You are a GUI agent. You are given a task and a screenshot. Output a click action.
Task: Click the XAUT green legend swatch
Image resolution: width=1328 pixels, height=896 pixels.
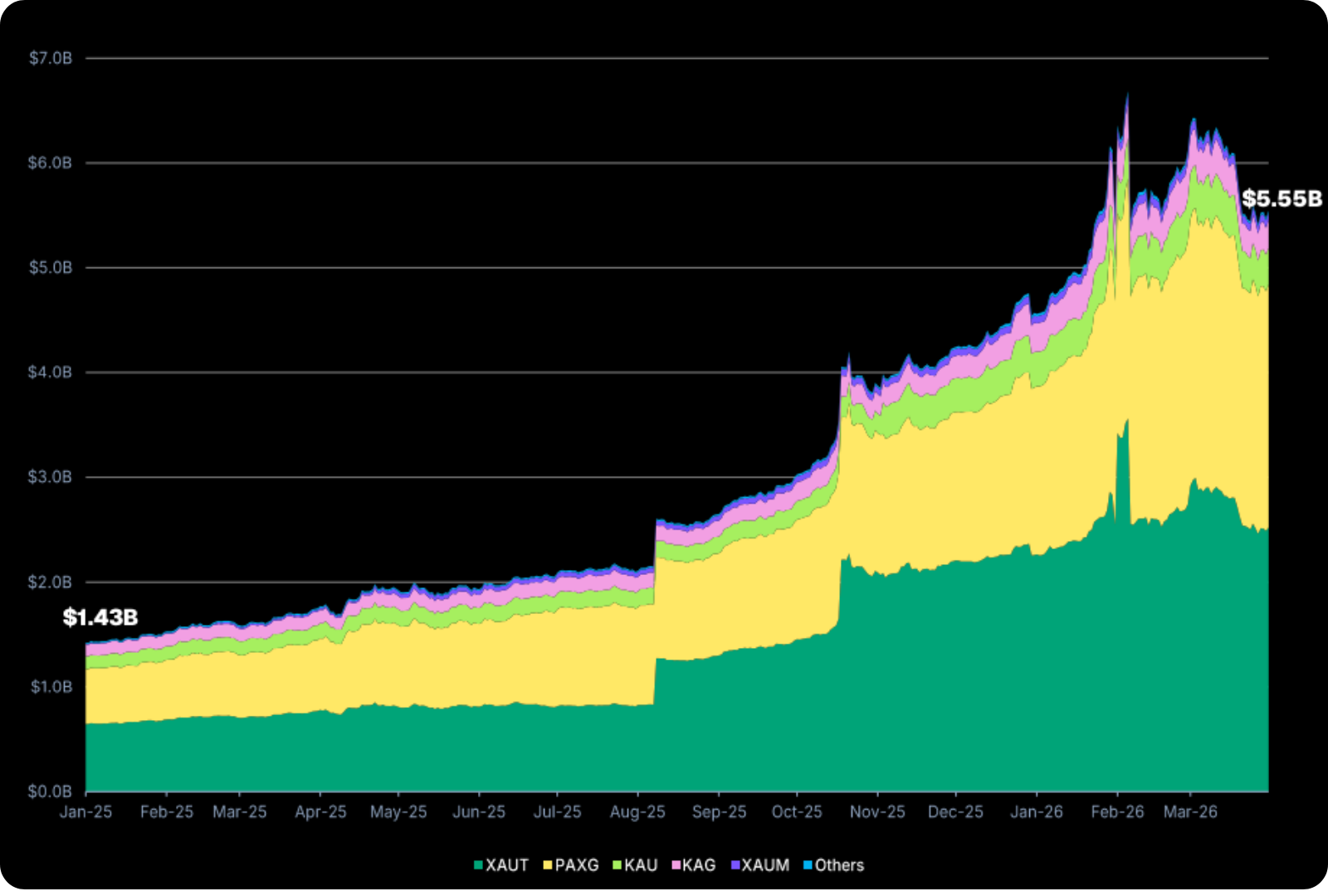(478, 865)
